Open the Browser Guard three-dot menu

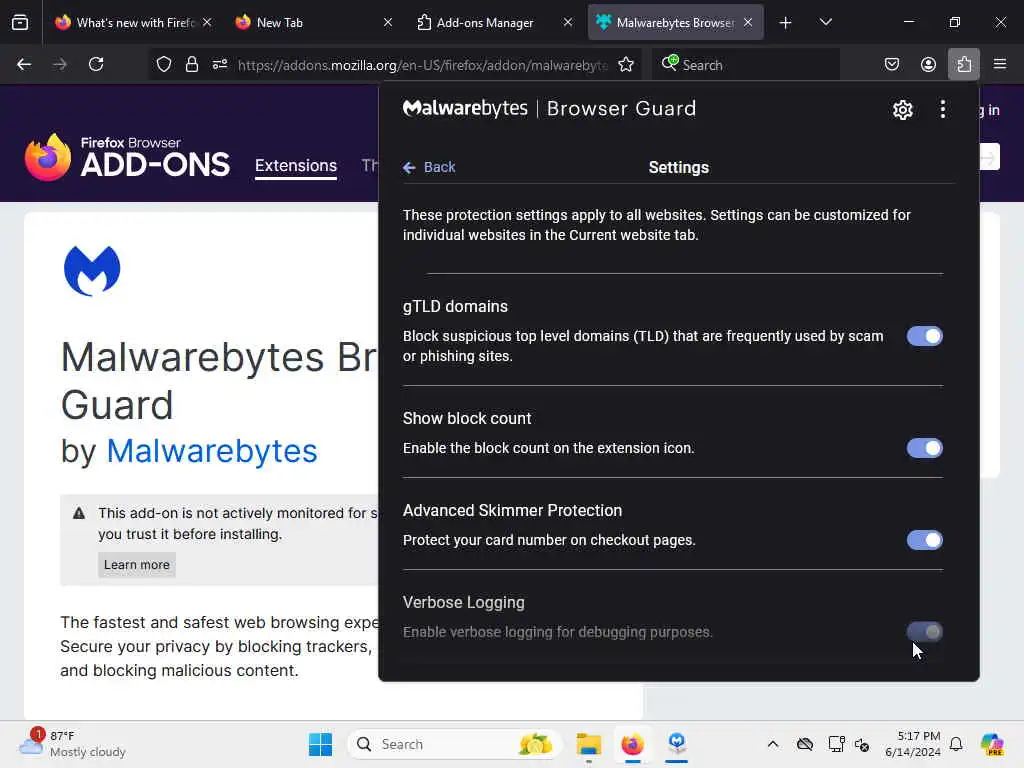click(942, 109)
